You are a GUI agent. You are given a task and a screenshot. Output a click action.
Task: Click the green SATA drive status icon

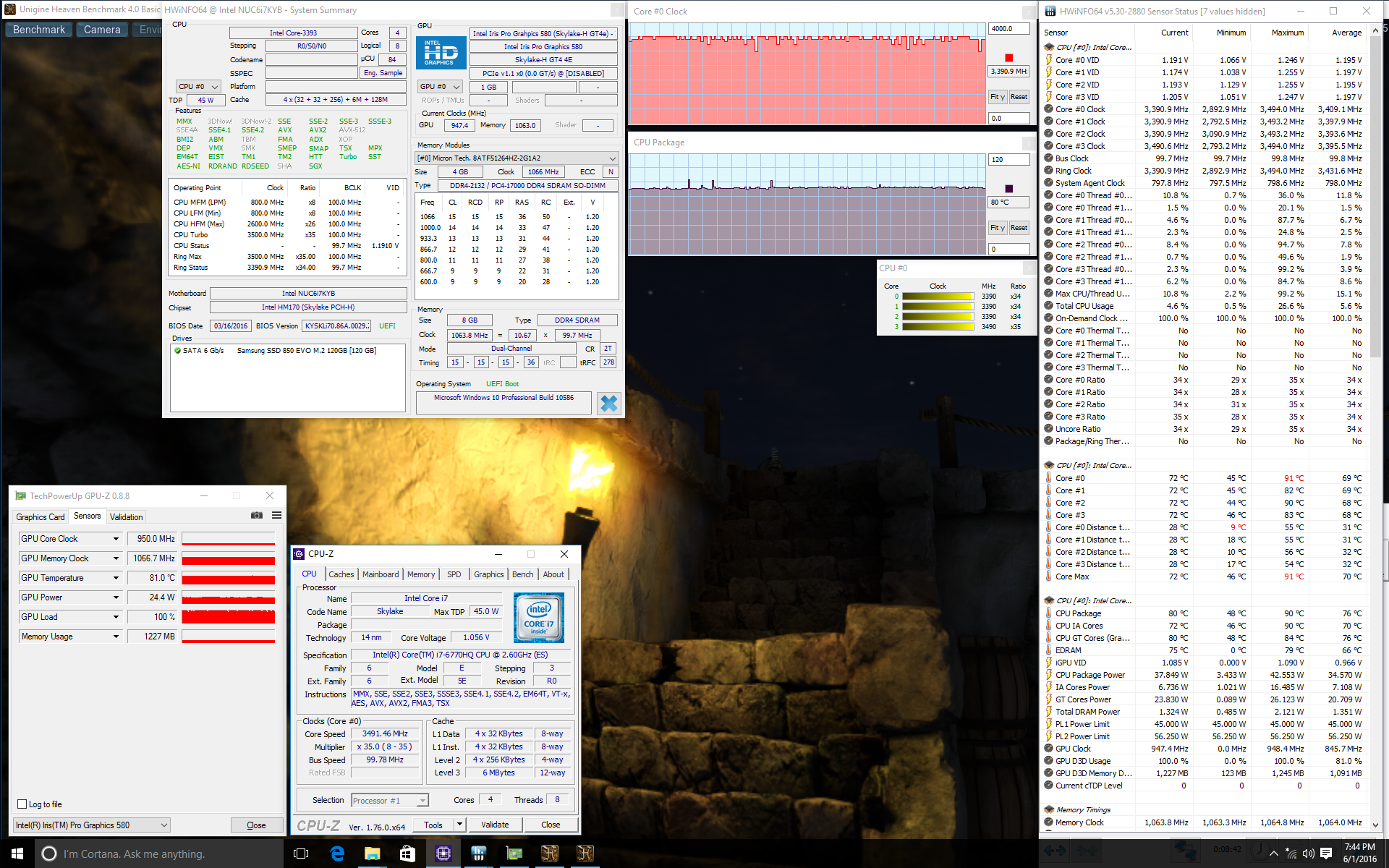click(x=177, y=351)
